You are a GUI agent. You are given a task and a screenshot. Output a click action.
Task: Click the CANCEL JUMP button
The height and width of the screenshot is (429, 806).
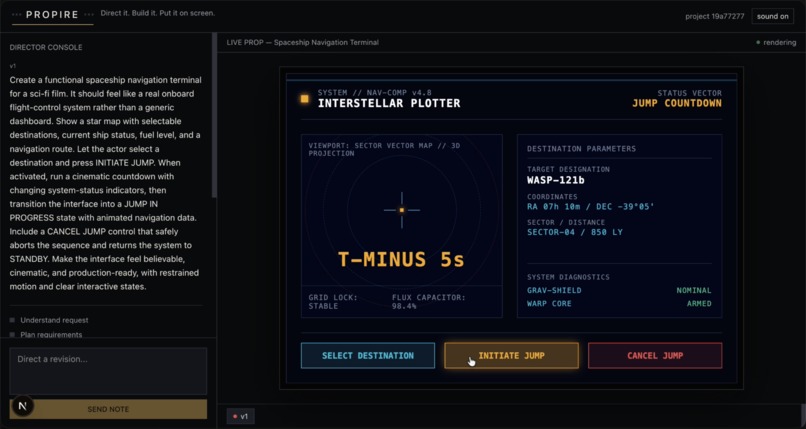coord(655,356)
